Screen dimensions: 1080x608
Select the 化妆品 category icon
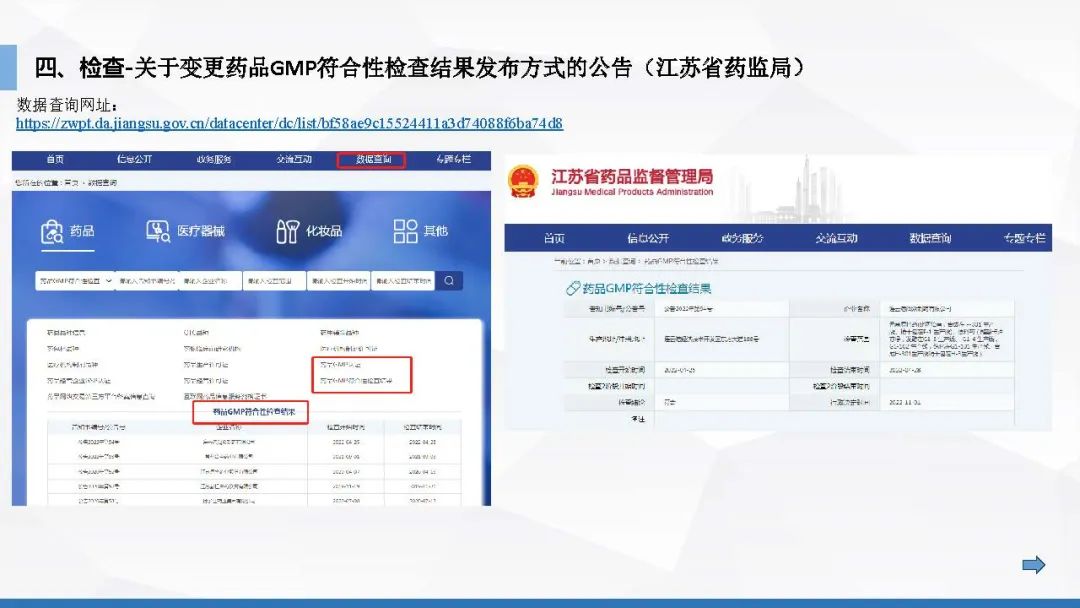287,232
